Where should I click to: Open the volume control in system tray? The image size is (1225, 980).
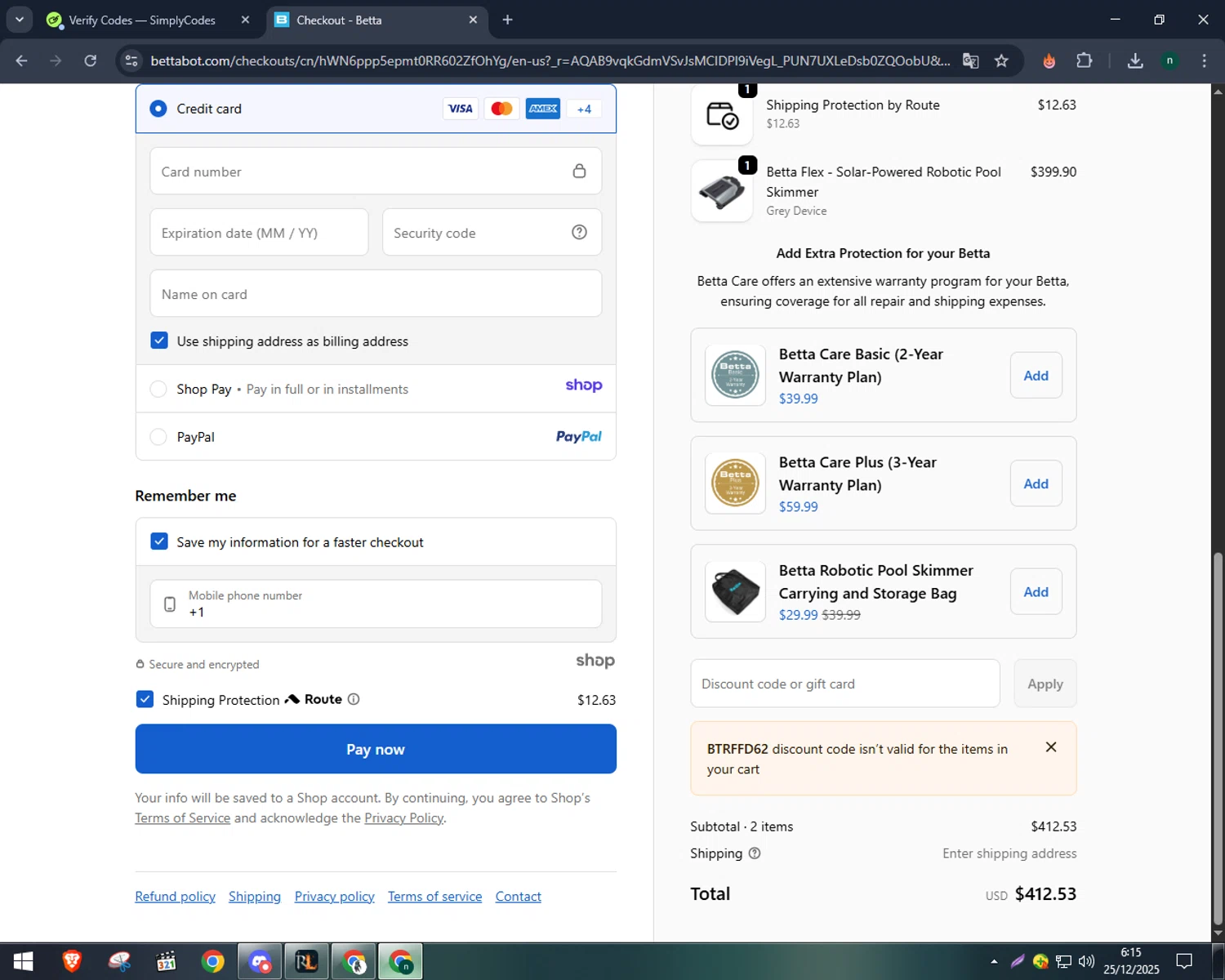[x=1085, y=961]
